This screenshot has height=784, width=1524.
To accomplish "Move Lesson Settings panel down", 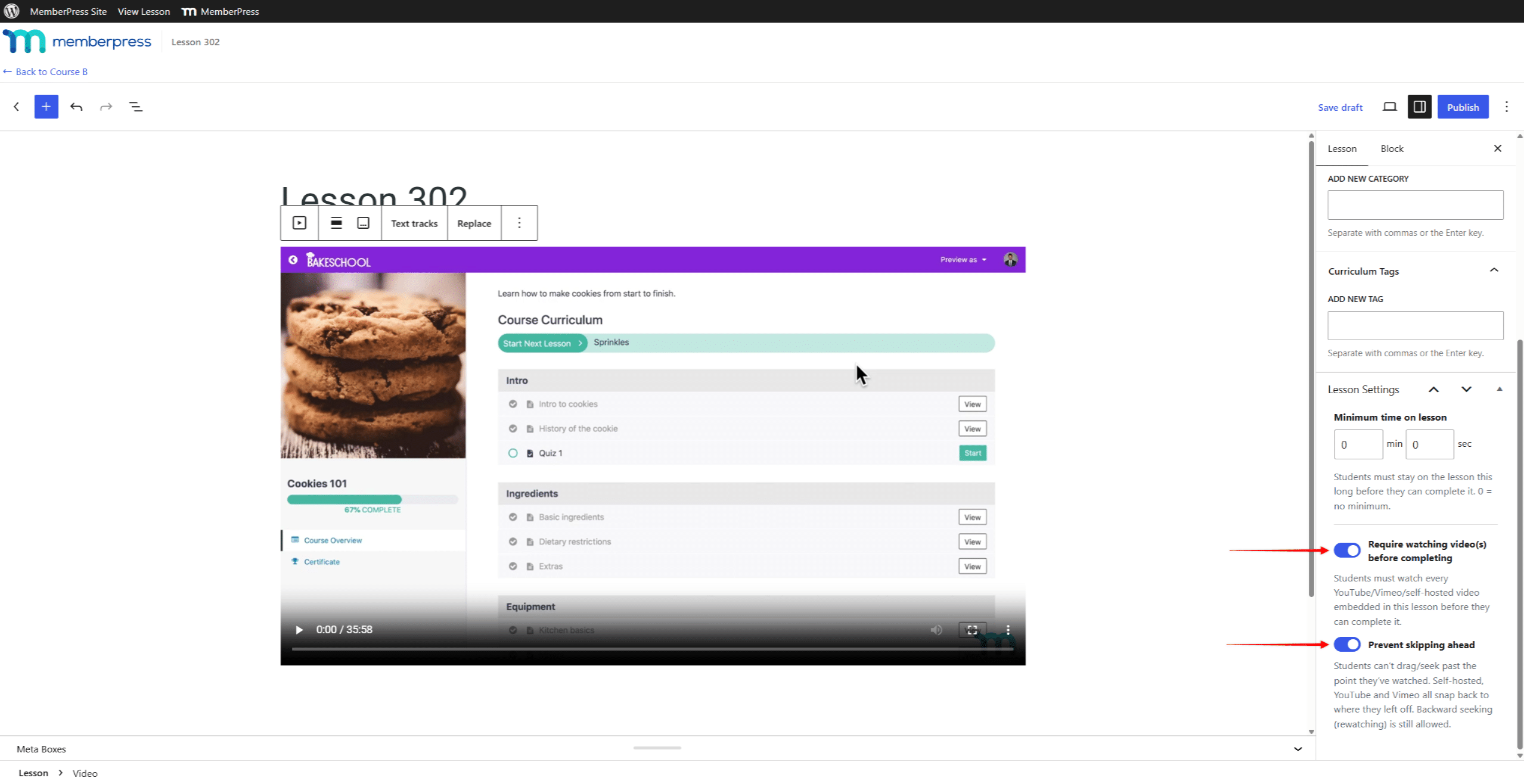I will pyautogui.click(x=1466, y=389).
